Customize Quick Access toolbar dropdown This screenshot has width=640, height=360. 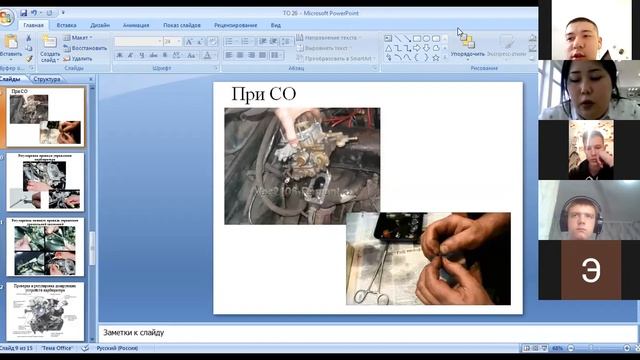point(63,13)
